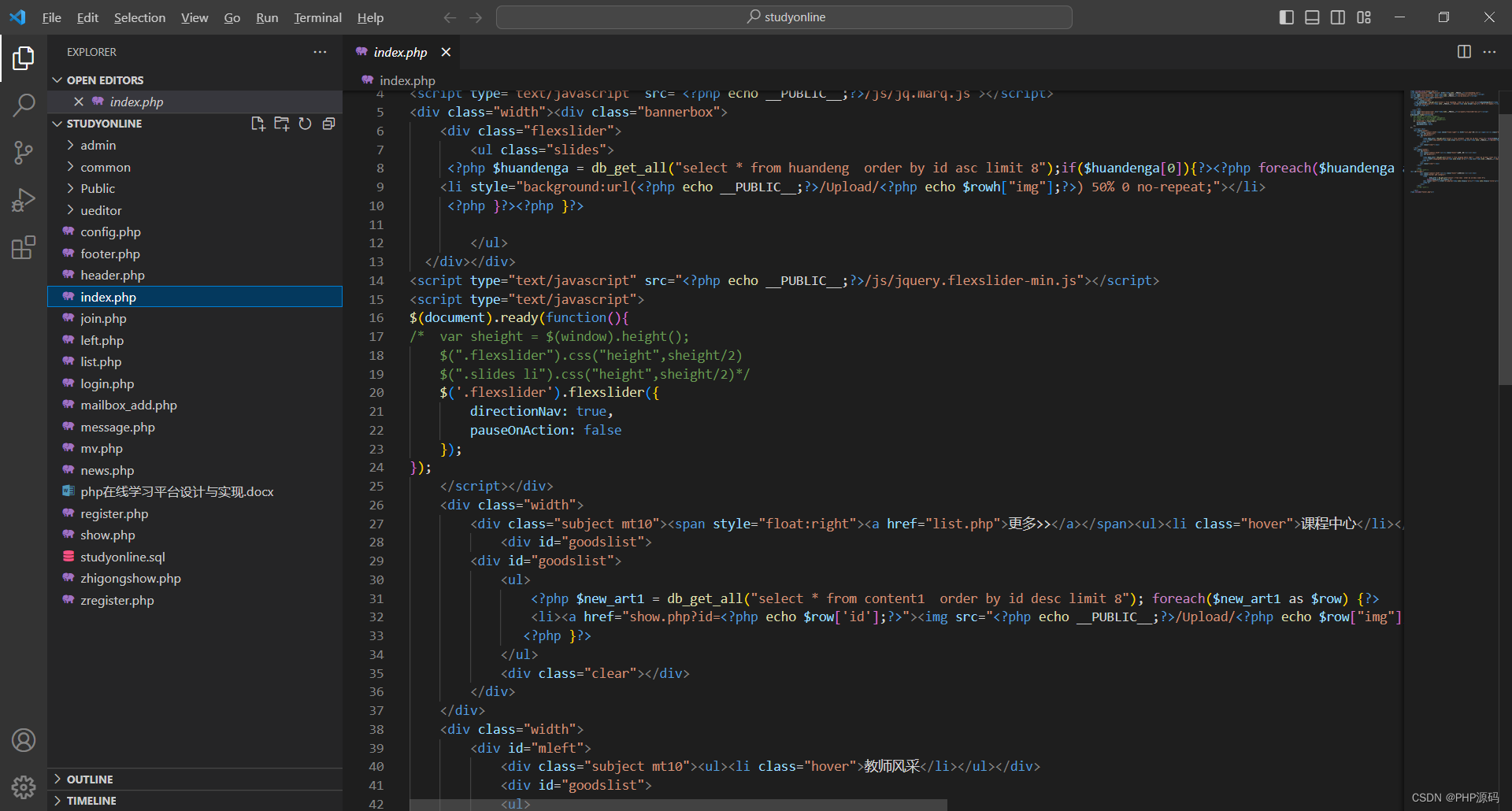Open the Source Control view
1512x811 pixels.
tap(24, 153)
